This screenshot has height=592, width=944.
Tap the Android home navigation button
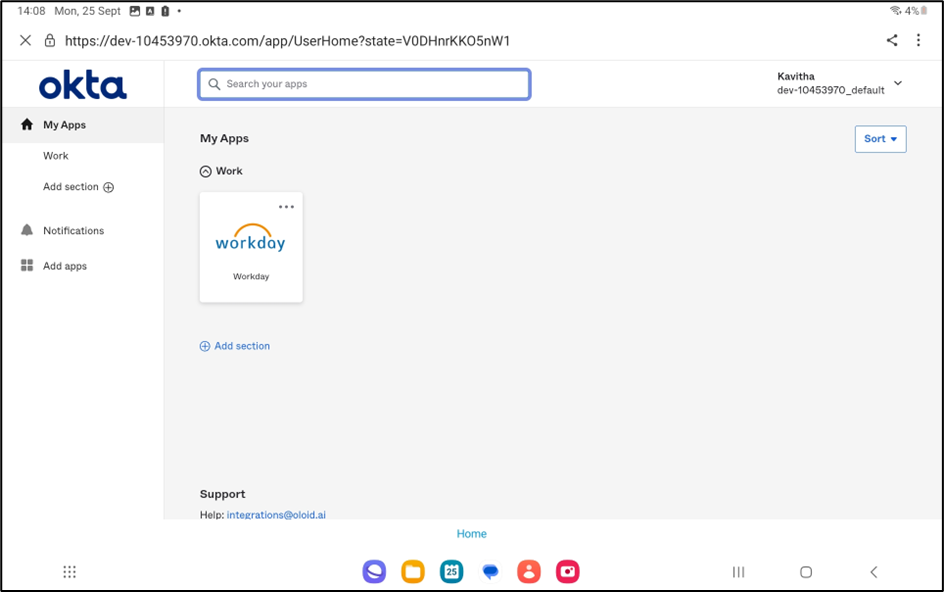[x=806, y=572]
